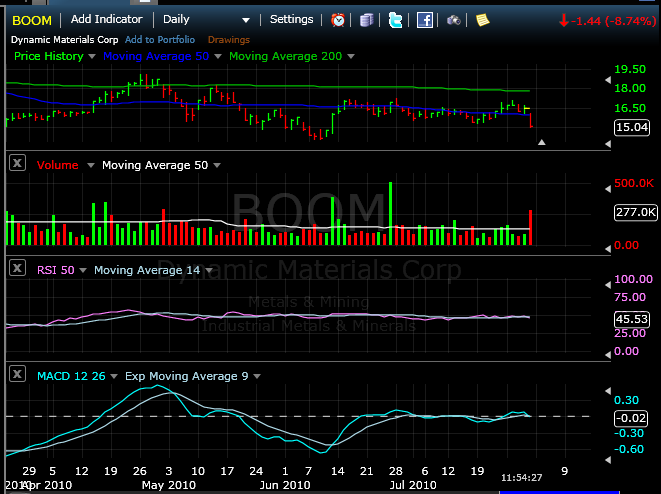Screen dimensions: 661x494
Task: Click the small white triangle marker below price scale
Action: 542,142
